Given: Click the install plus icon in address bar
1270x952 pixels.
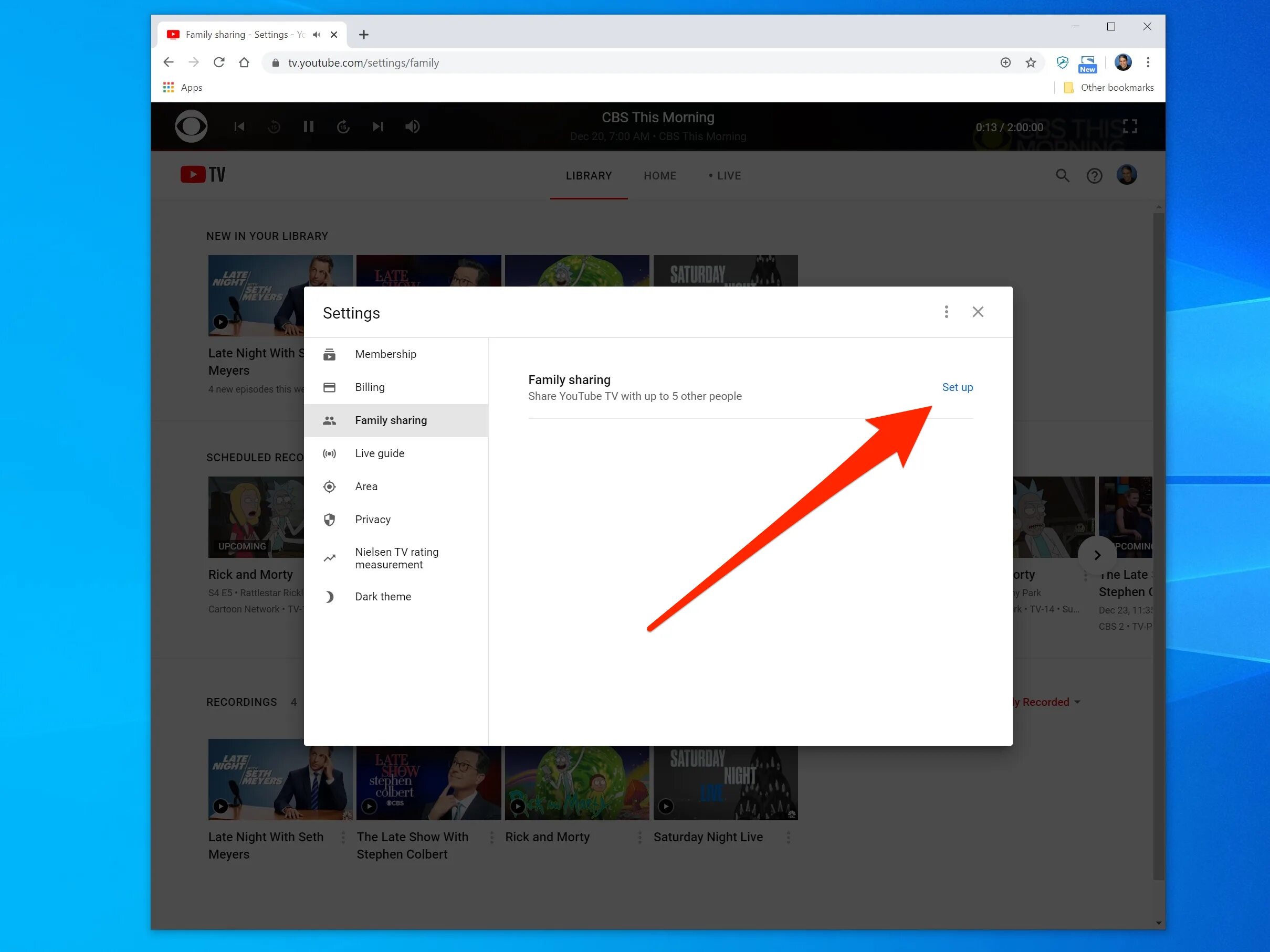Looking at the screenshot, I should (x=1005, y=62).
